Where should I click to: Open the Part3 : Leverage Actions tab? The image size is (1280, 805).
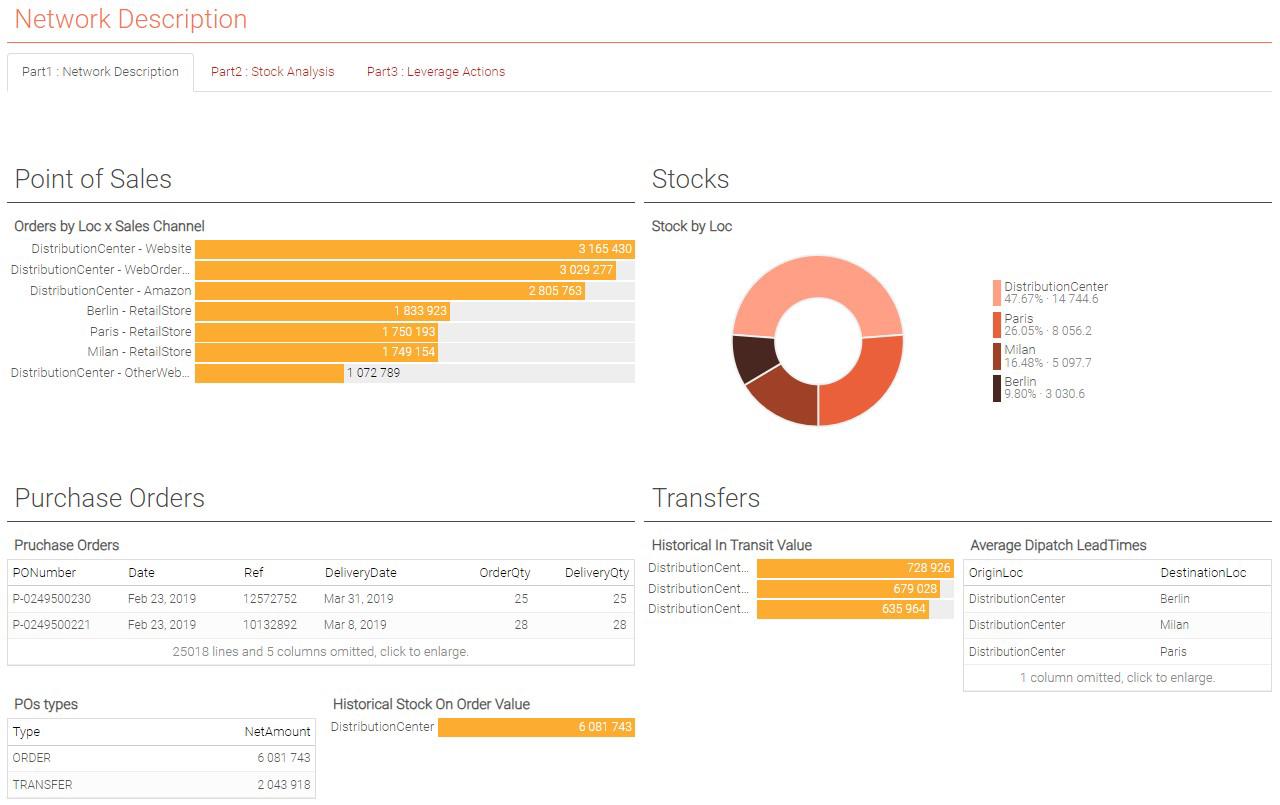pyautogui.click(x=436, y=71)
